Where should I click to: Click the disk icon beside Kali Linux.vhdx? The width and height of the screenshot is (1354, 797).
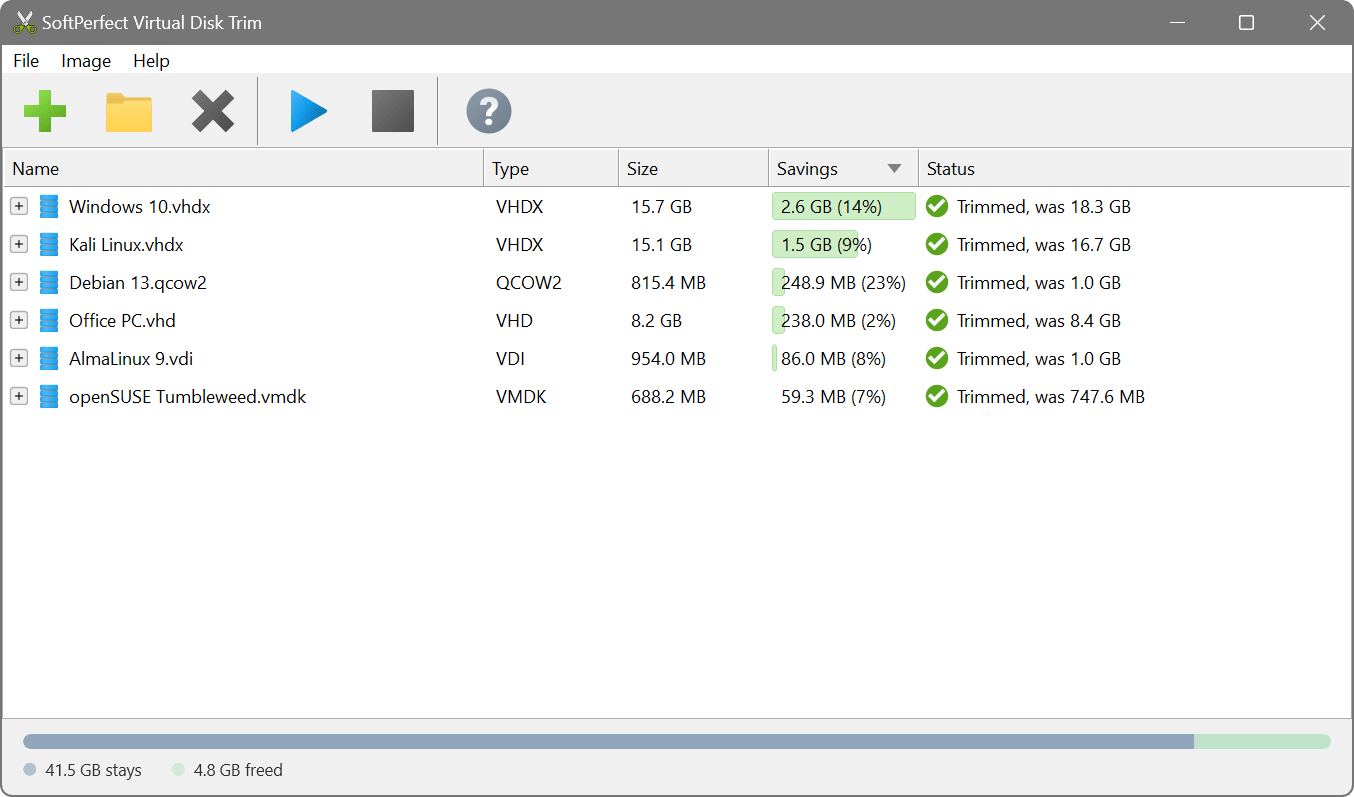tap(49, 245)
